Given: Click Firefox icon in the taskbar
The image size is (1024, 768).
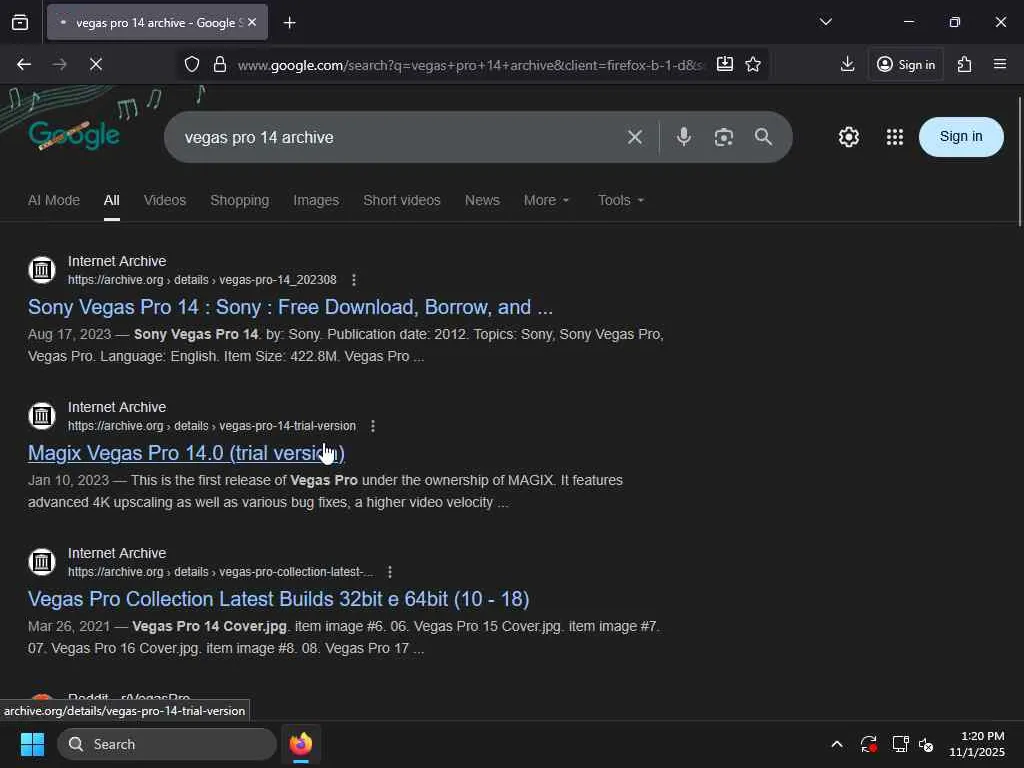Looking at the screenshot, I should point(300,744).
